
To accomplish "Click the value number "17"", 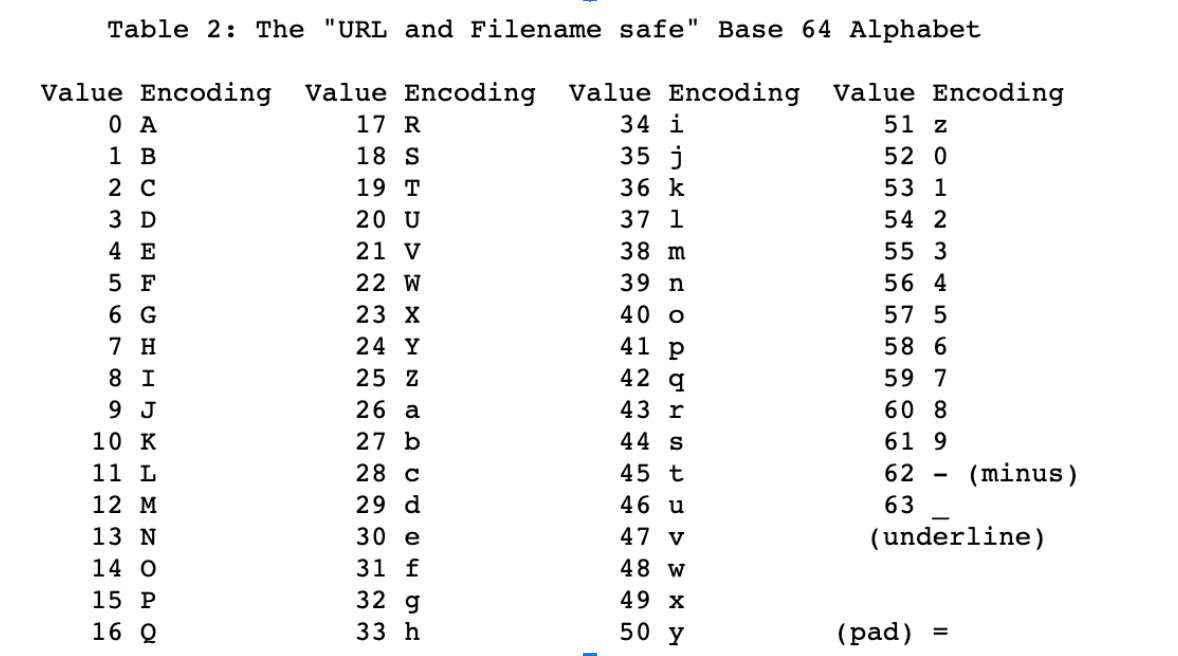I will pyautogui.click(x=371, y=125).
